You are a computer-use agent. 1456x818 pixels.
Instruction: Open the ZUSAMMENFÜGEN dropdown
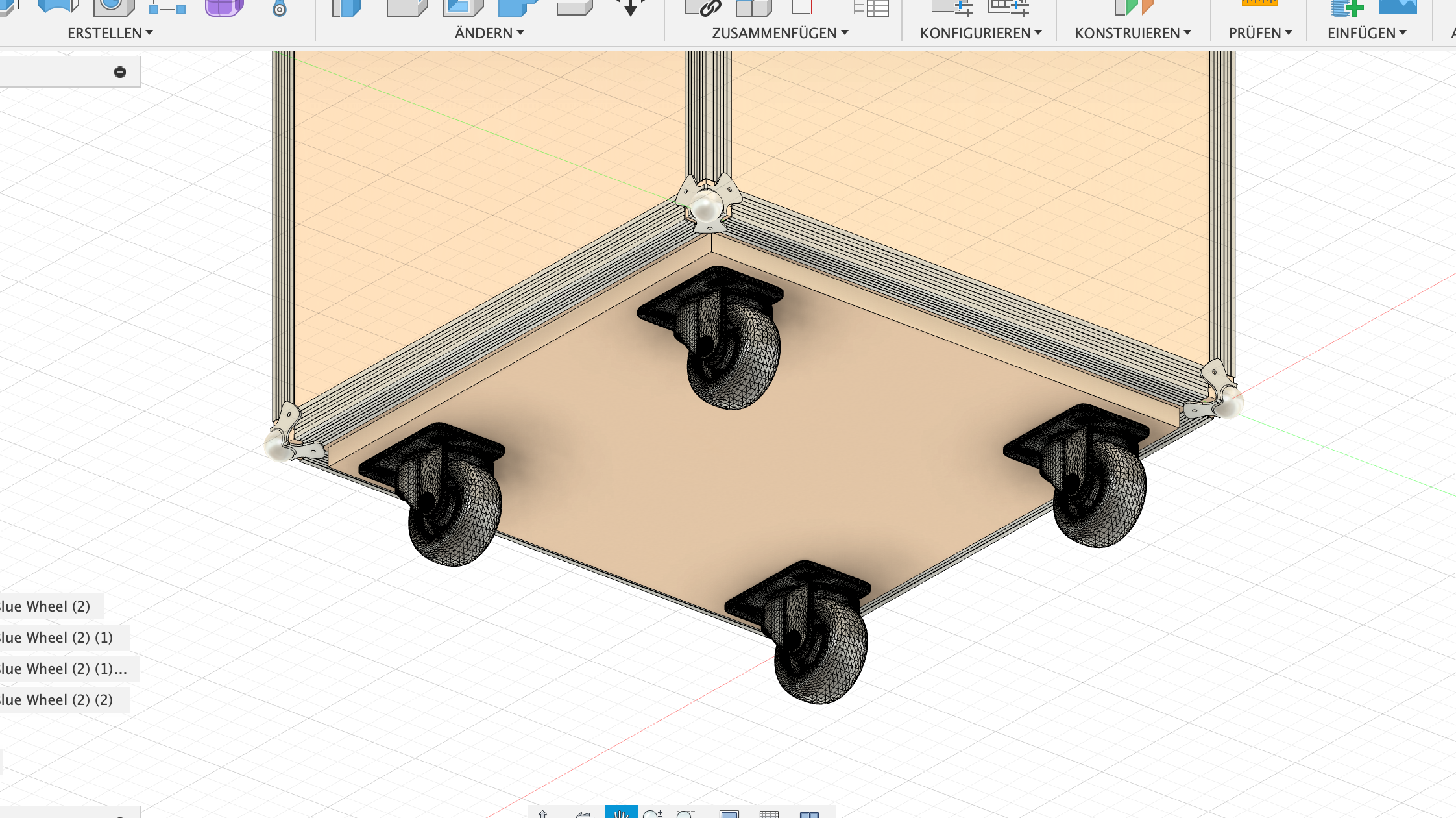pos(780,33)
